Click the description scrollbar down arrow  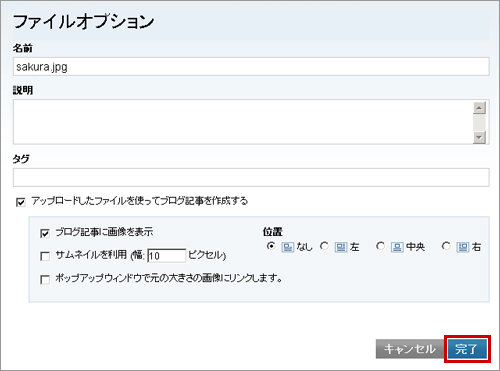(479, 137)
